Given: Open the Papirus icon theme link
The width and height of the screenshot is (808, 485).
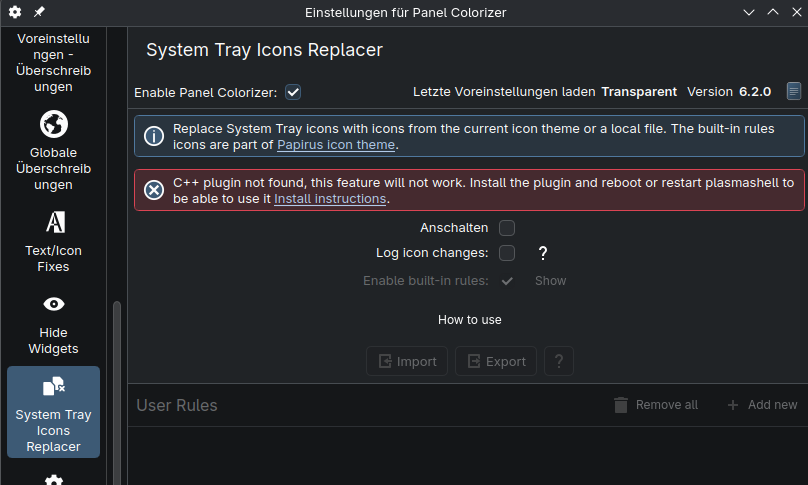Looking at the screenshot, I should click(x=336, y=145).
